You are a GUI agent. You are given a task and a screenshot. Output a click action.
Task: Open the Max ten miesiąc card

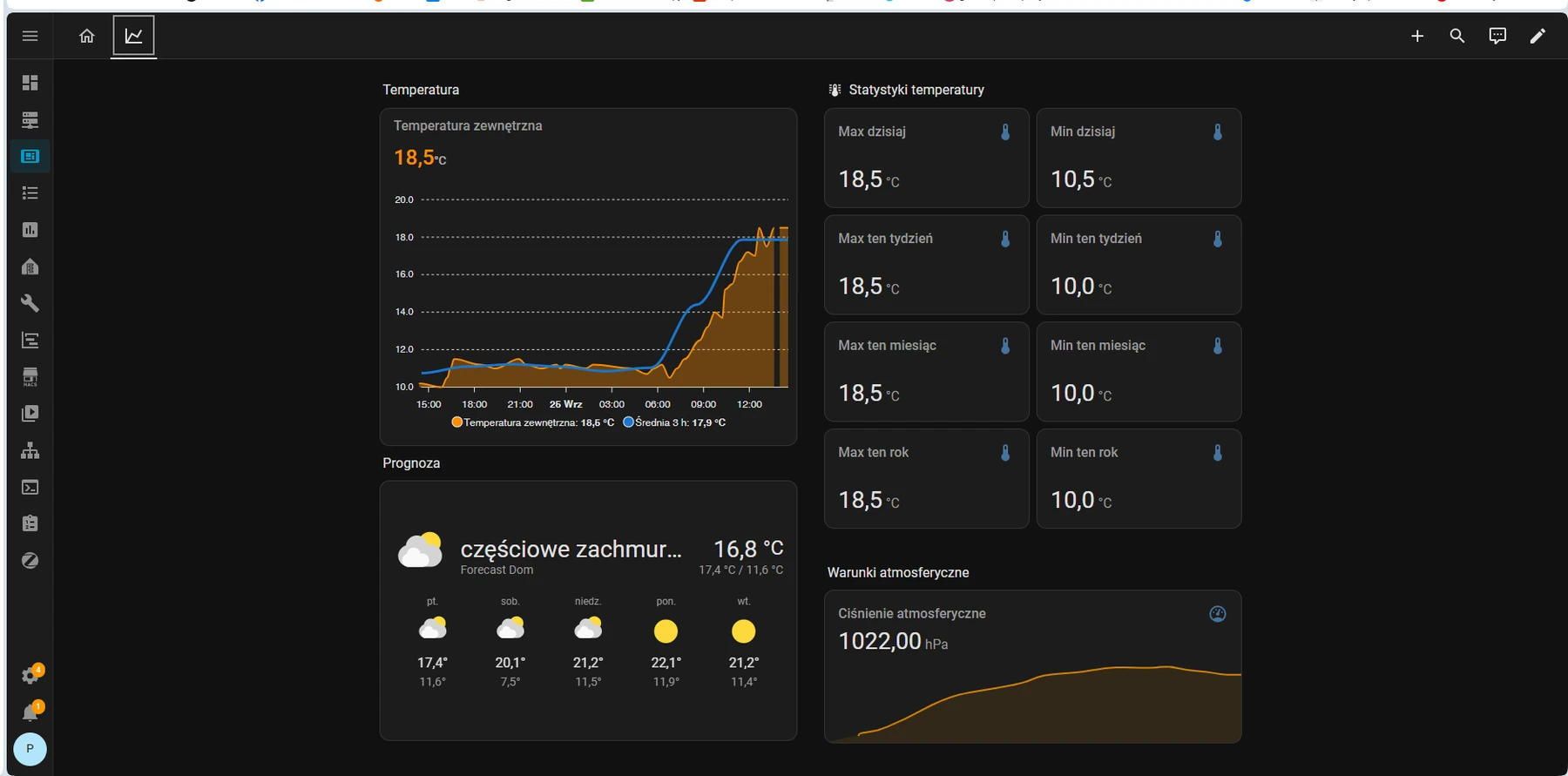coord(926,372)
